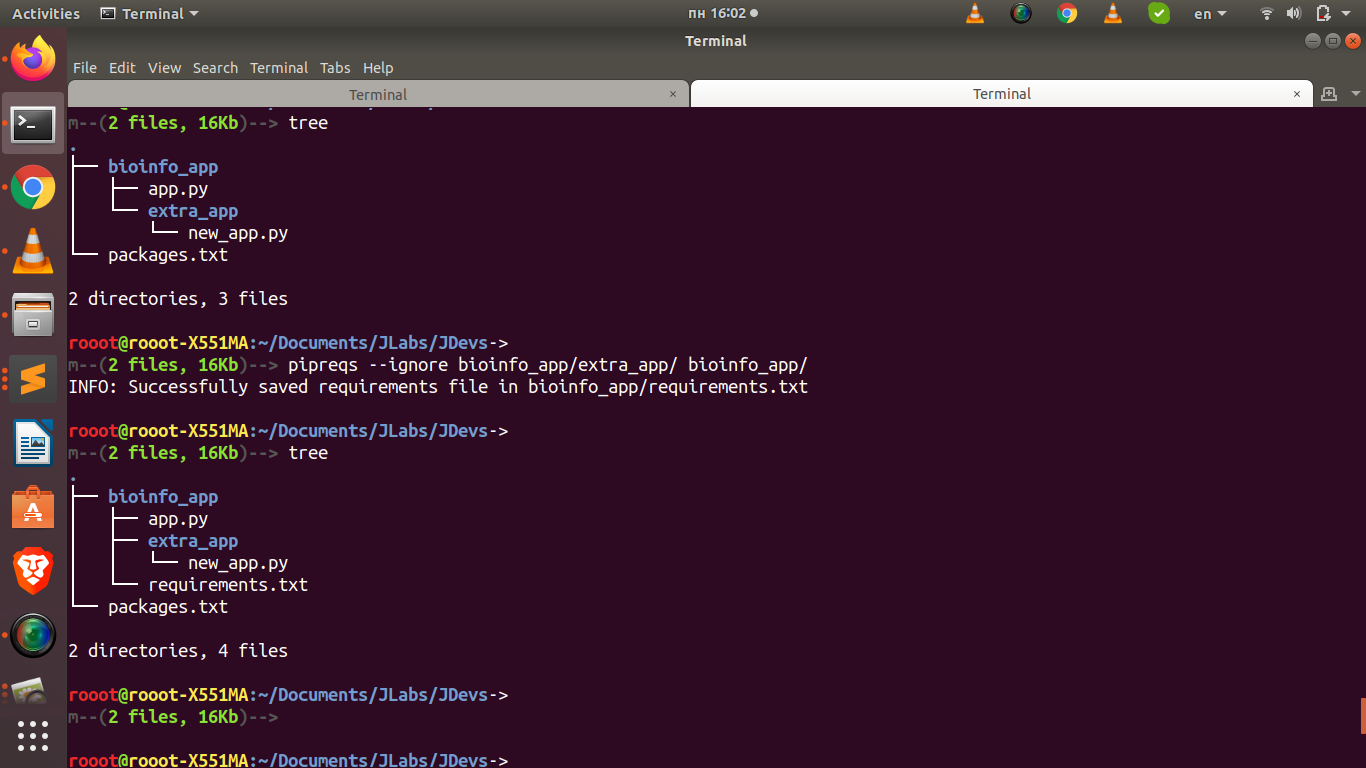
Task: Switch to the first Terminal tab
Action: click(x=377, y=94)
